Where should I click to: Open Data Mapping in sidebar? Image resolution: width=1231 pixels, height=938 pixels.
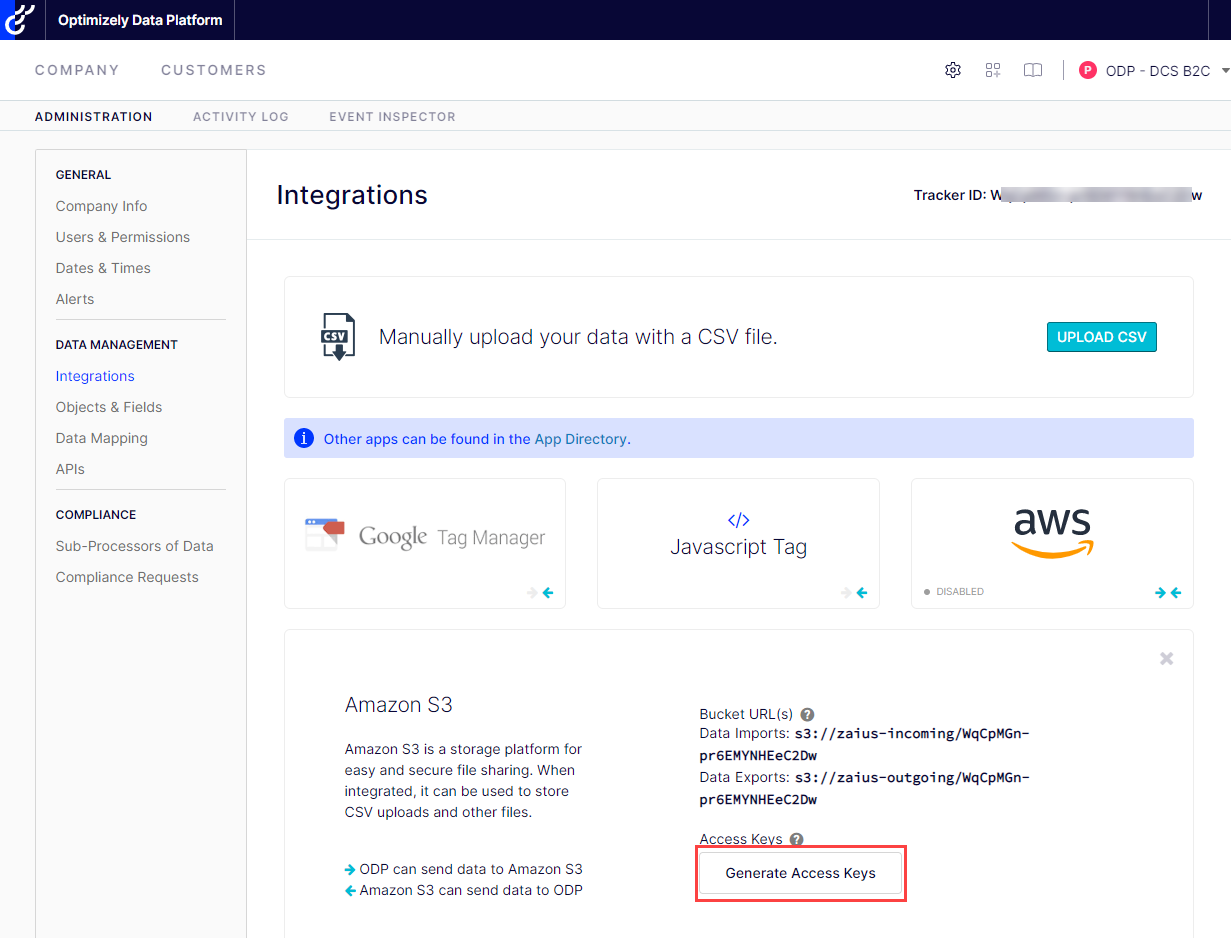pyautogui.click(x=102, y=438)
